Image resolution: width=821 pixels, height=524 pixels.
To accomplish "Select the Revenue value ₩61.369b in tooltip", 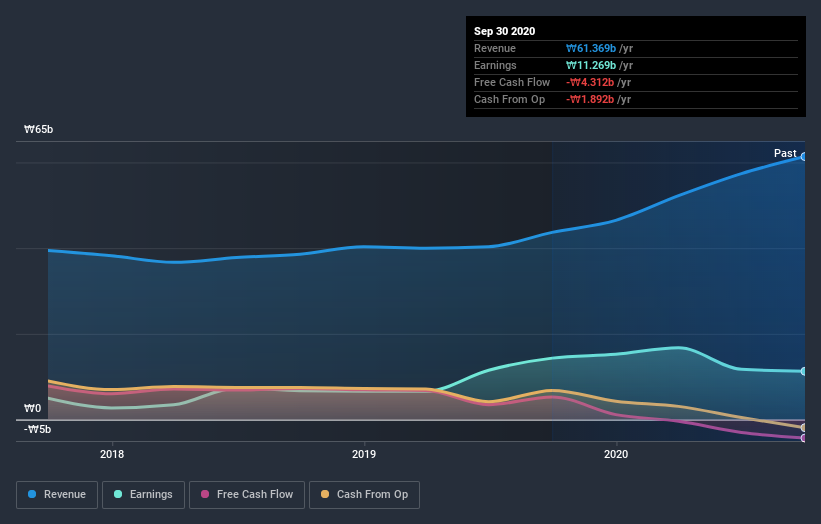I will tap(591, 48).
